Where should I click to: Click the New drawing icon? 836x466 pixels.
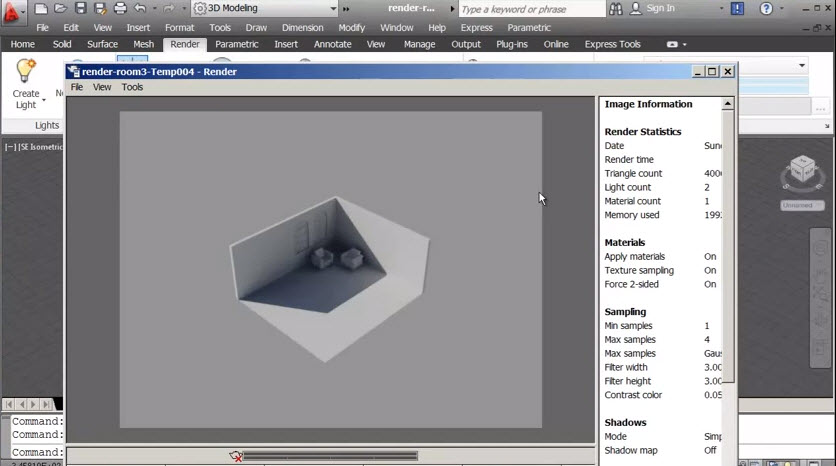41,9
